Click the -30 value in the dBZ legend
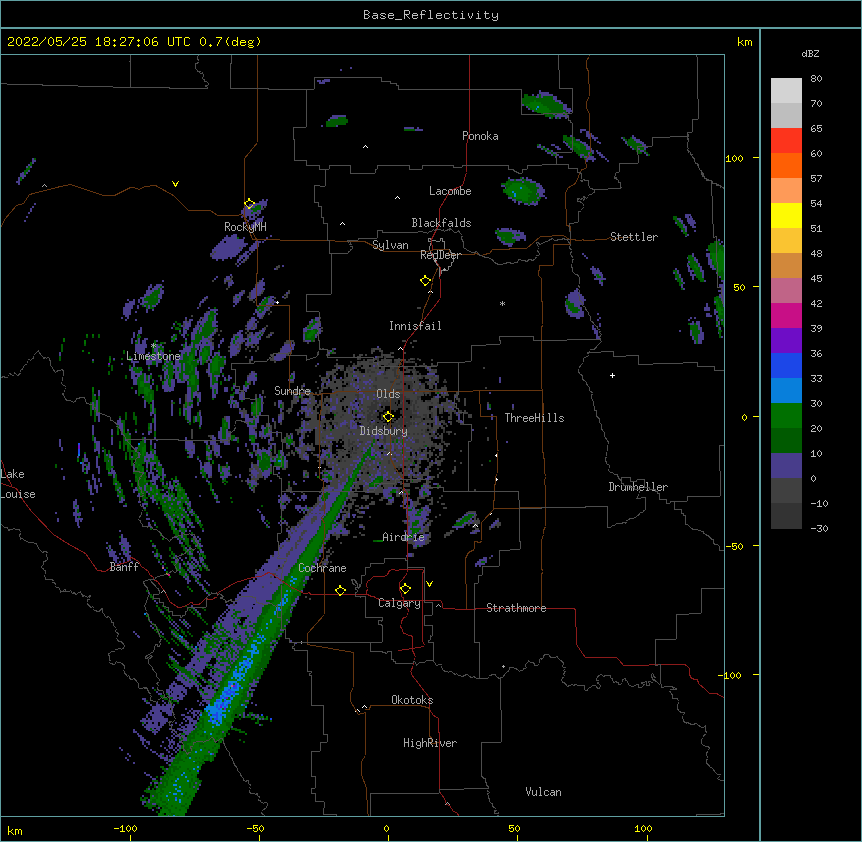The height and width of the screenshot is (842, 862). point(819,528)
